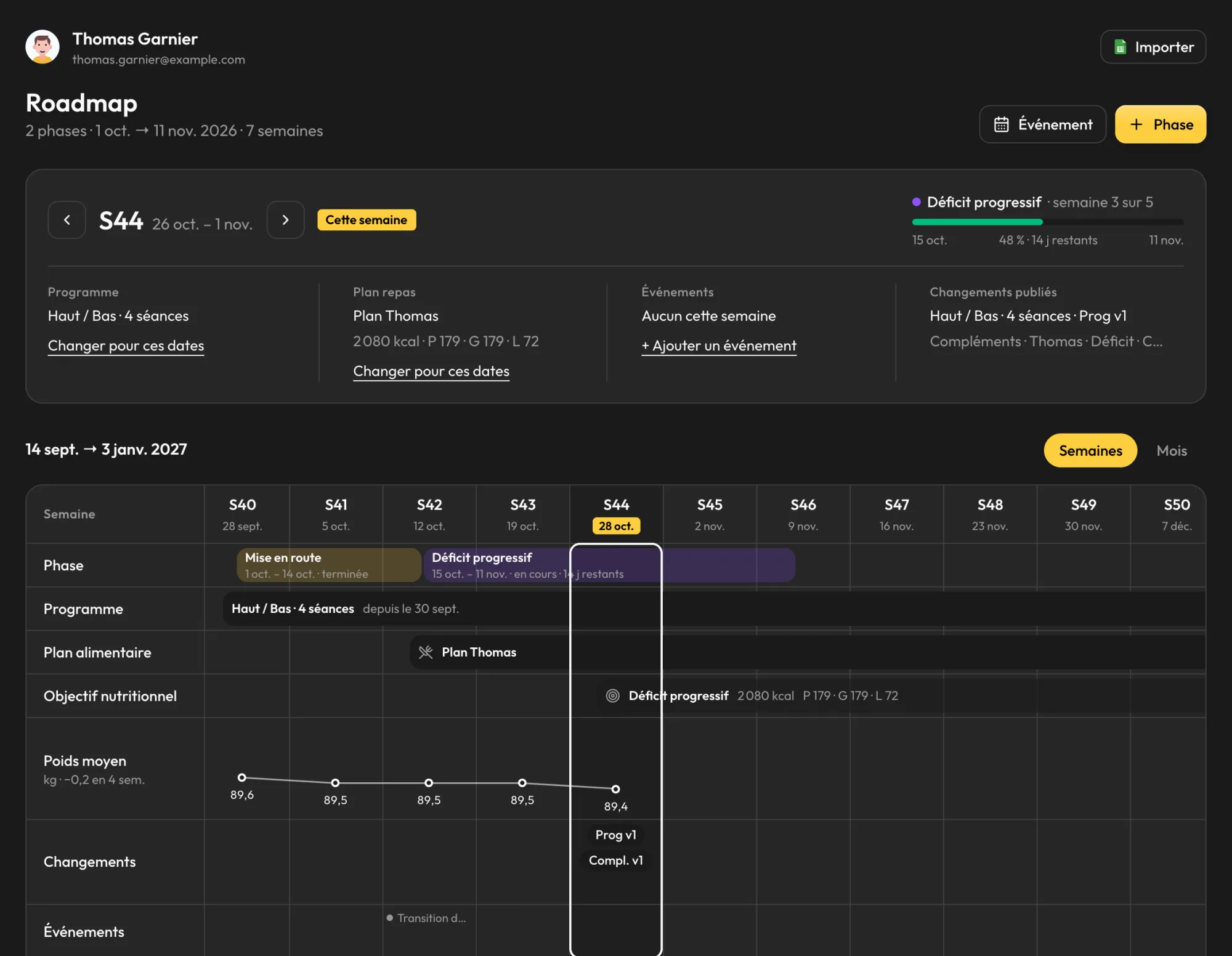Screen dimensions: 1232x956
Task: Go to next week with right chevron
Action: tap(285, 220)
